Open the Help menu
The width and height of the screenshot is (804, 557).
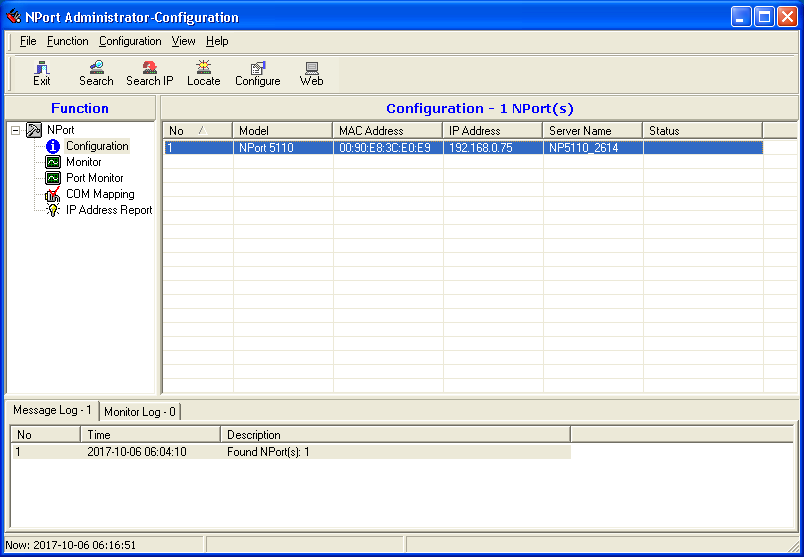point(217,41)
